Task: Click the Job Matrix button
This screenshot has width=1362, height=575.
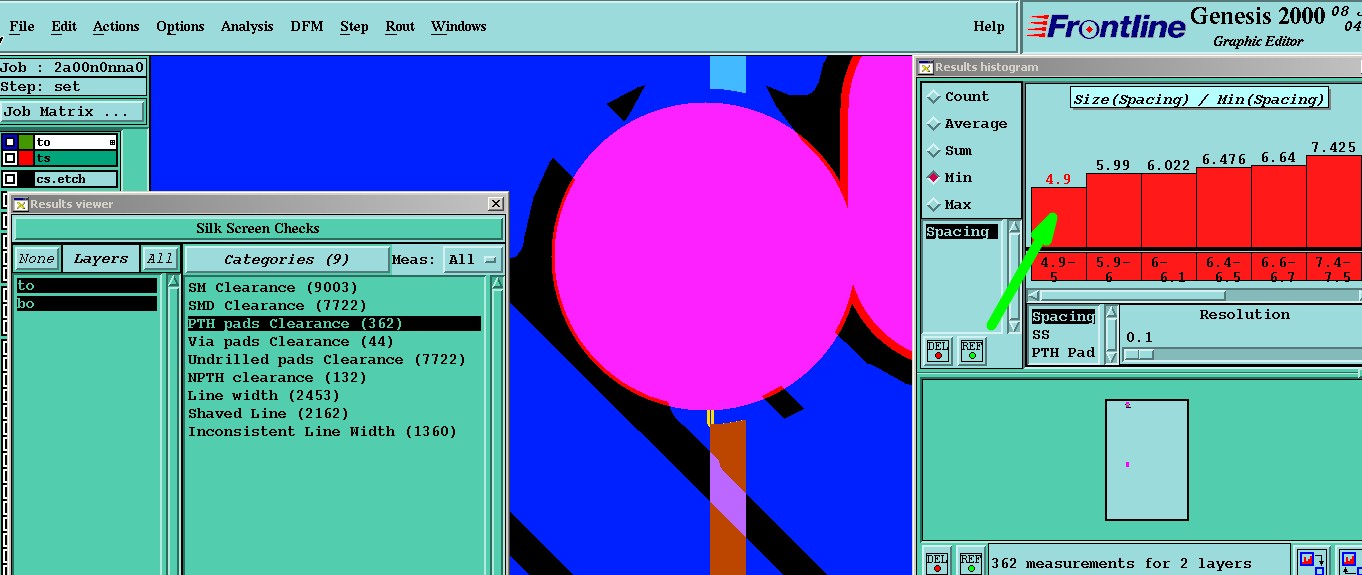Action: (x=73, y=111)
